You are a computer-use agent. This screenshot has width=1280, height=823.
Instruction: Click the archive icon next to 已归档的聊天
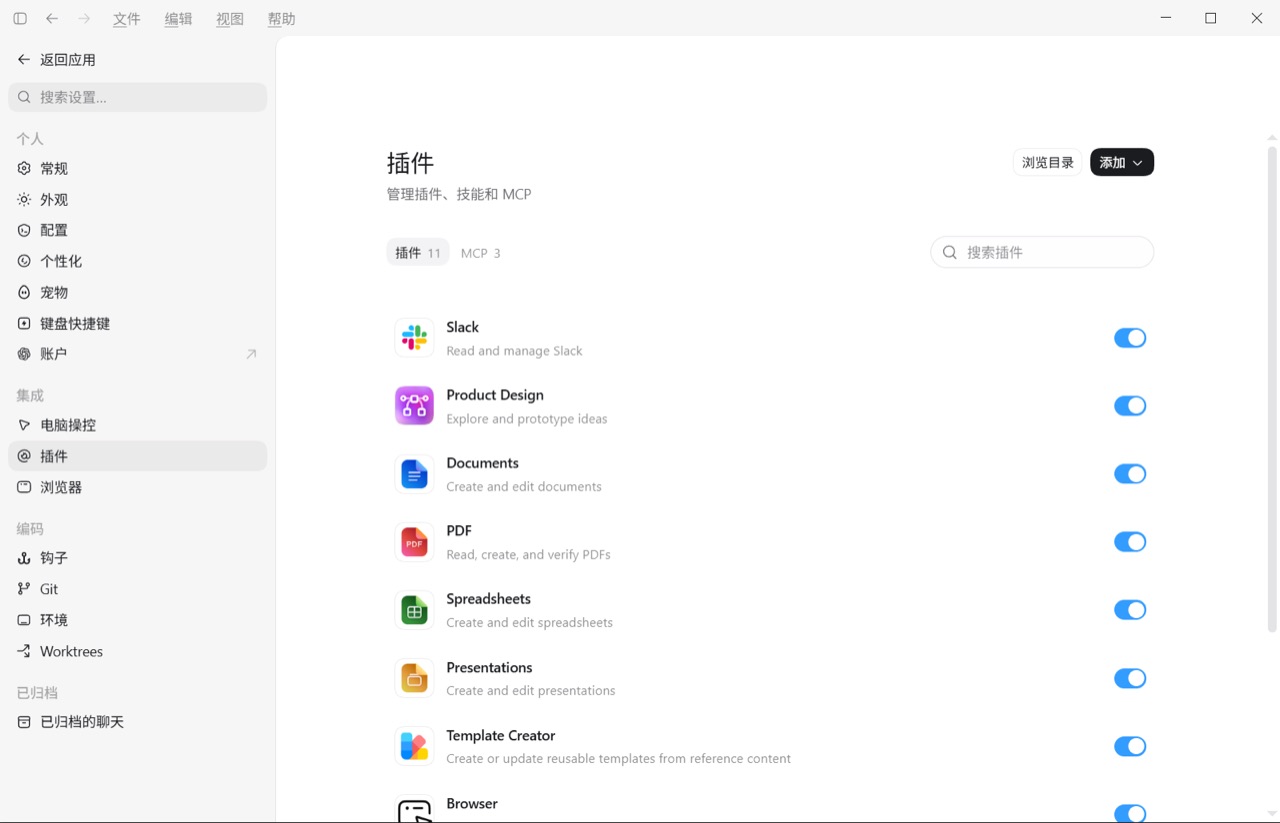point(24,722)
